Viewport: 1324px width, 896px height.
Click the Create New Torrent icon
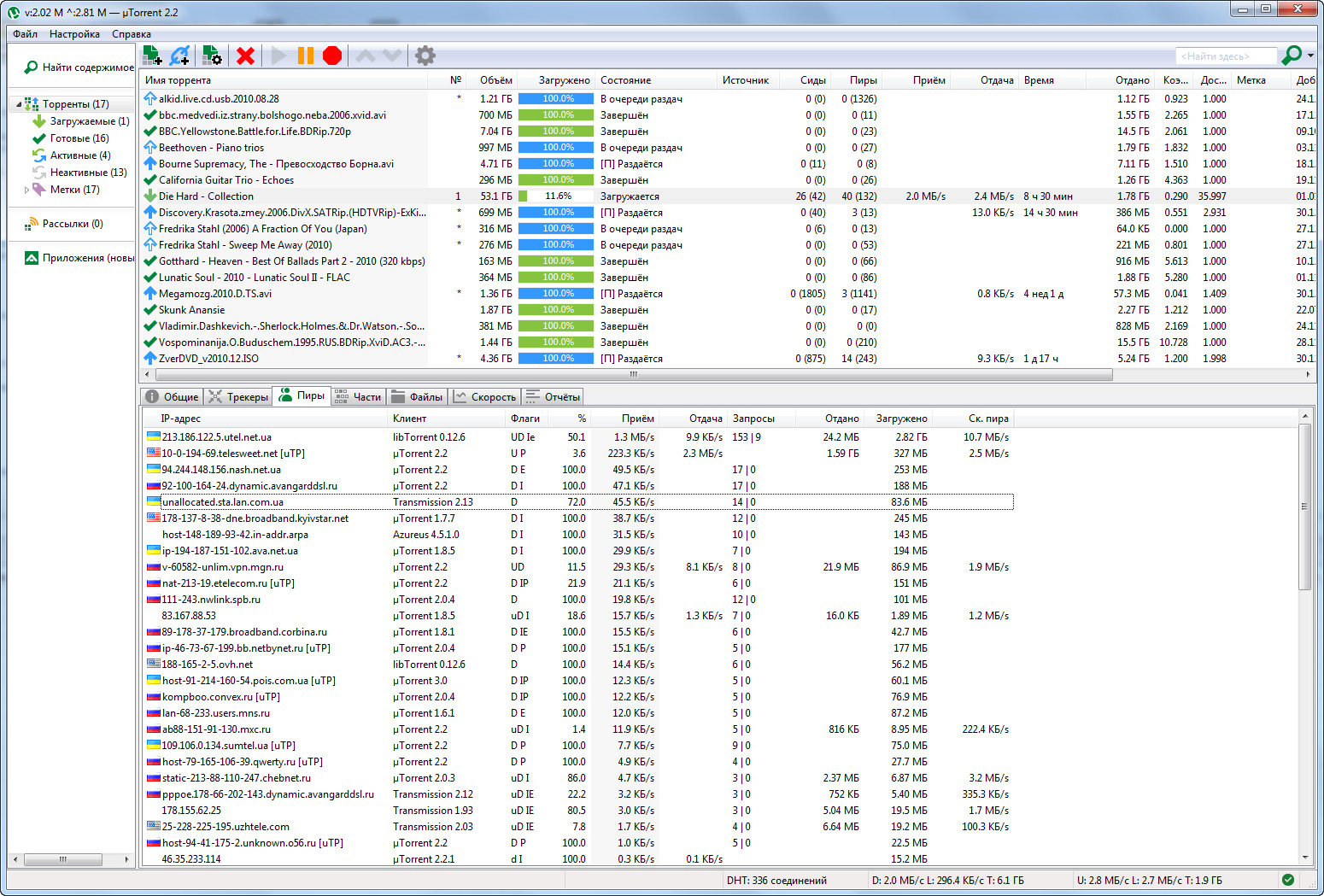coord(212,56)
